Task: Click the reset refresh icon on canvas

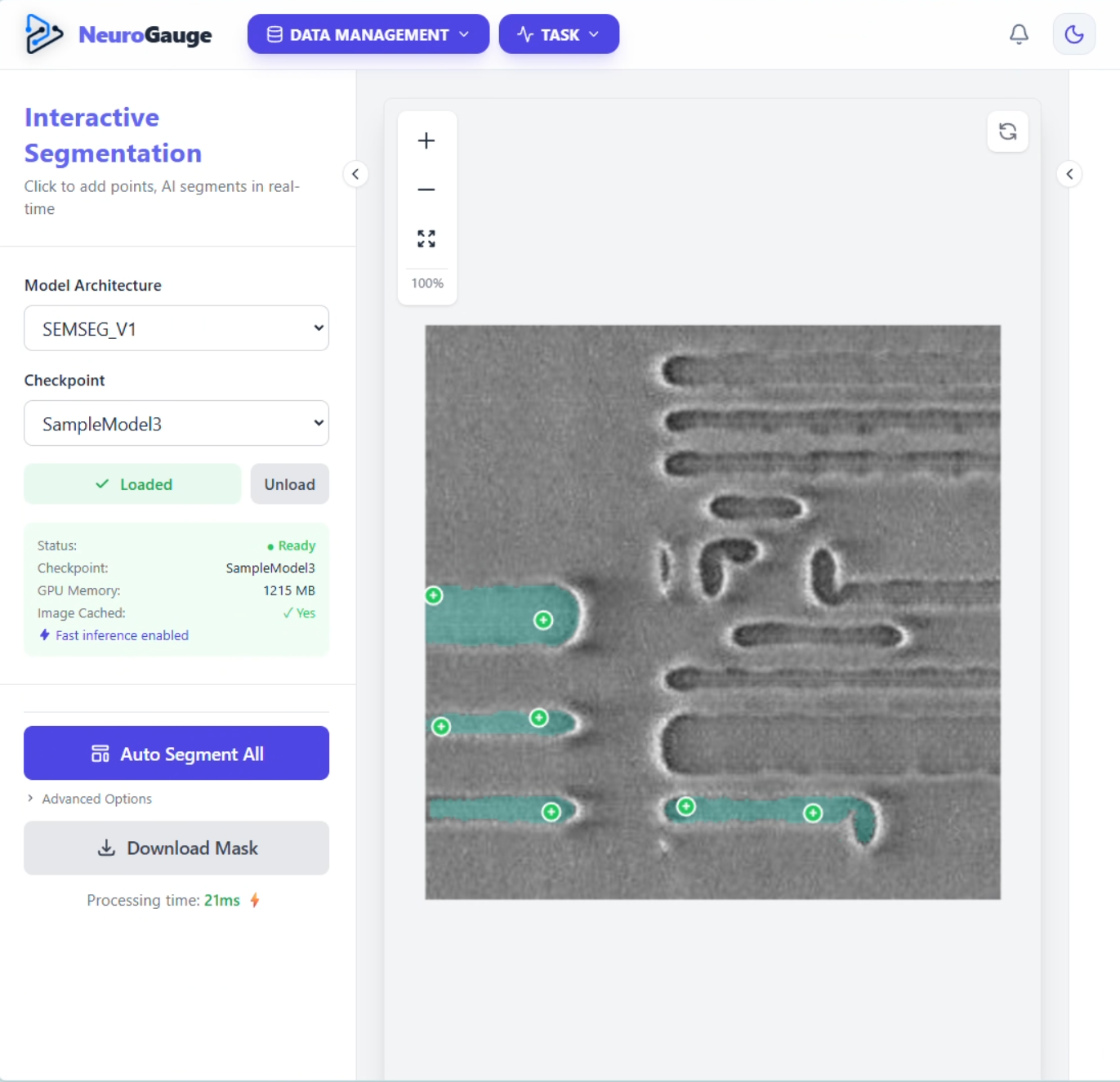Action: pyautogui.click(x=1007, y=131)
